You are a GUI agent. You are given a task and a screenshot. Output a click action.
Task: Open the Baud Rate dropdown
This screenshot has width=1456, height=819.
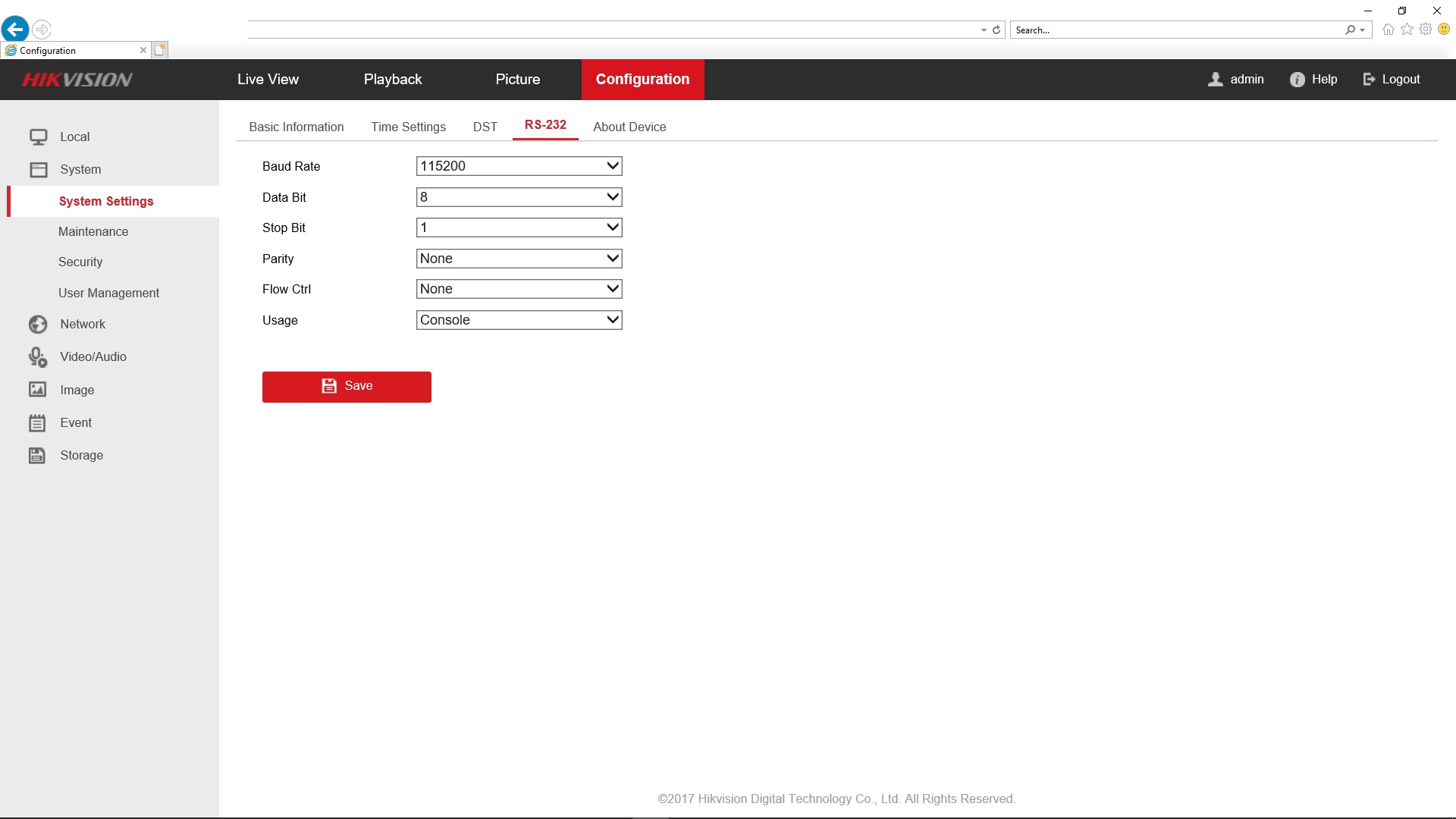tap(519, 166)
